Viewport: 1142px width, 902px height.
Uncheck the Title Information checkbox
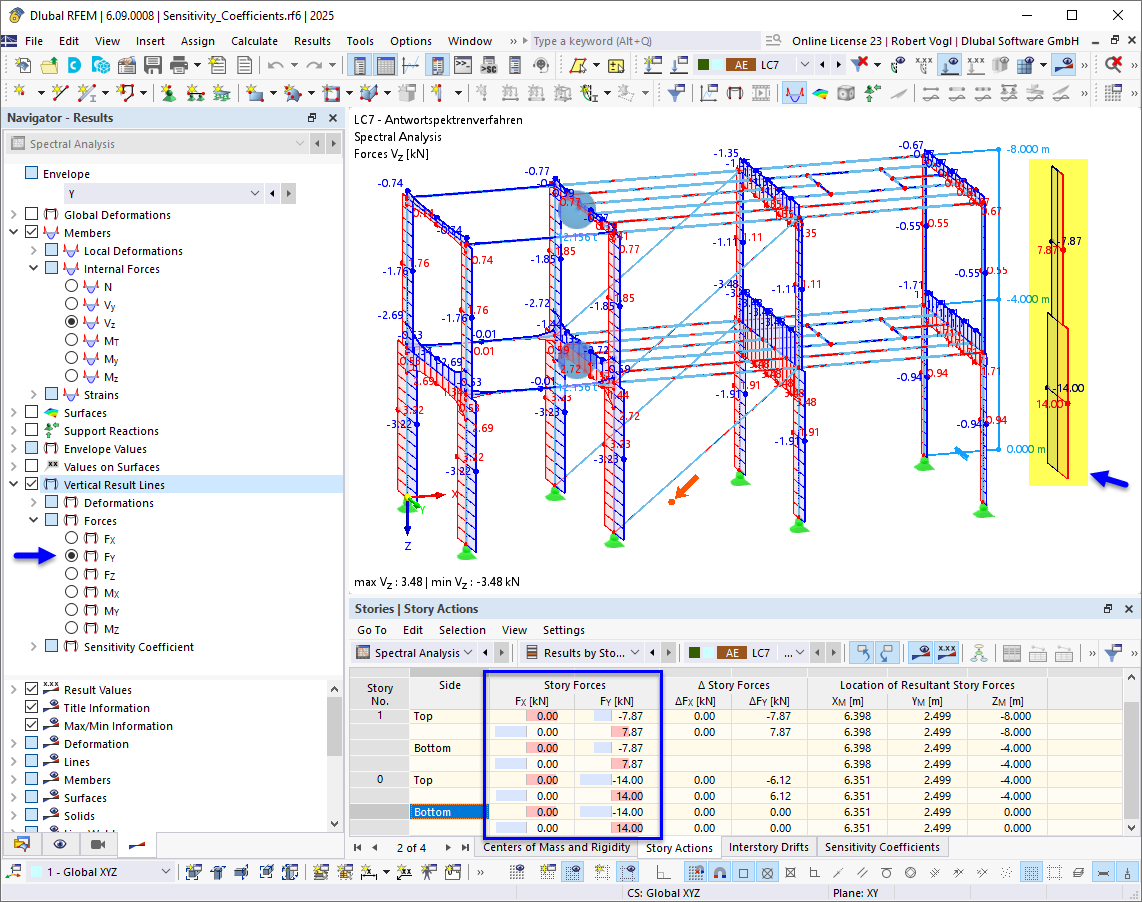coord(32,708)
